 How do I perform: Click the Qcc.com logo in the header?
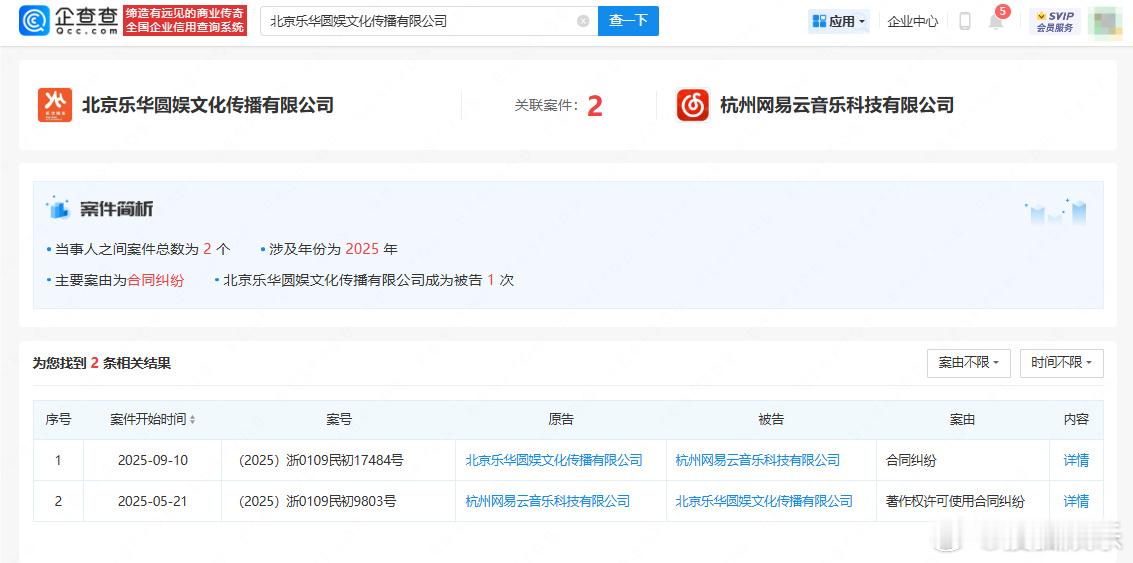(68, 21)
